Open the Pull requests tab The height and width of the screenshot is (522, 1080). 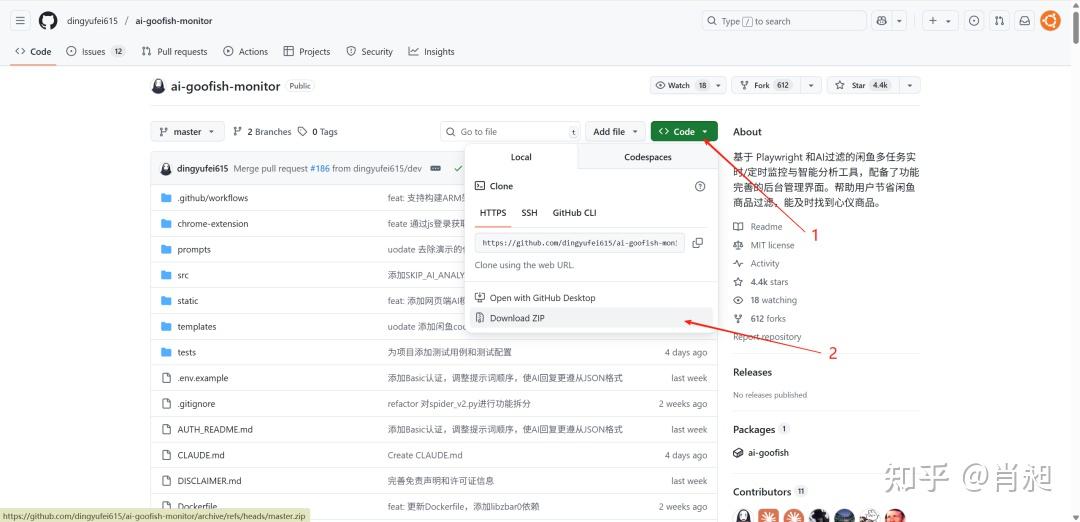click(174, 52)
